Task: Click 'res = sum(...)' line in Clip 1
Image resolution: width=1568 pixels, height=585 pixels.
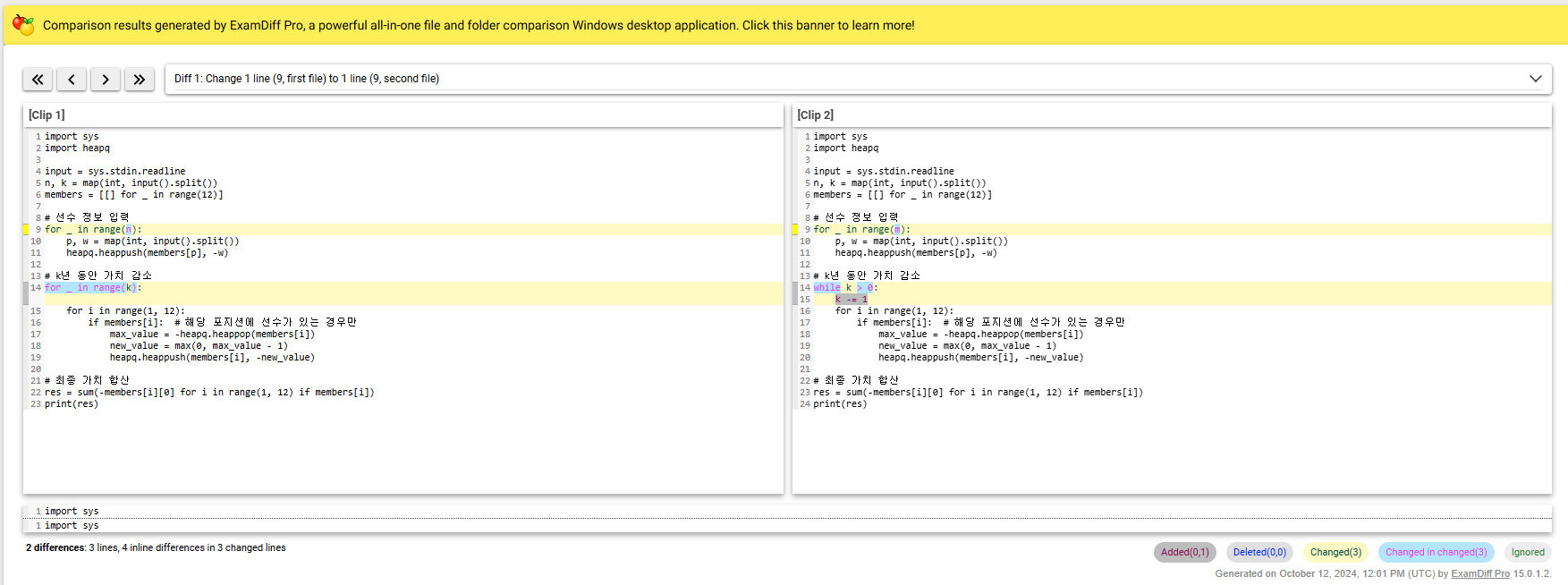Action: pos(209,393)
